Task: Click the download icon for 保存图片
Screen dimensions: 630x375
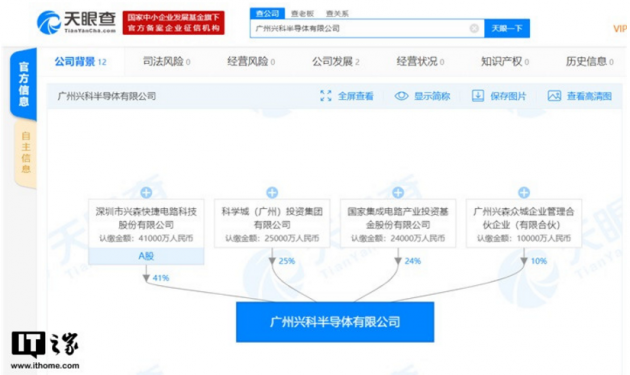Action: 478,96
